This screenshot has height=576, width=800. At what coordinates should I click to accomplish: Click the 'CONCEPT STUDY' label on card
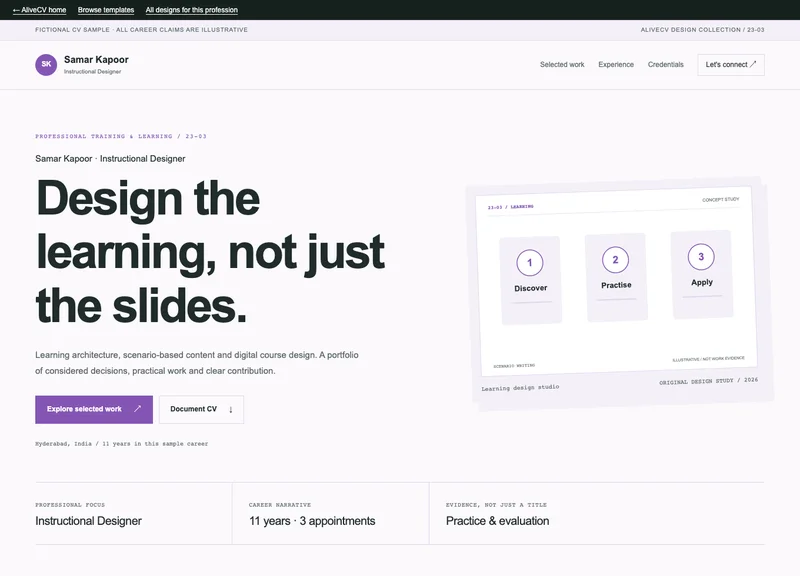(720, 199)
